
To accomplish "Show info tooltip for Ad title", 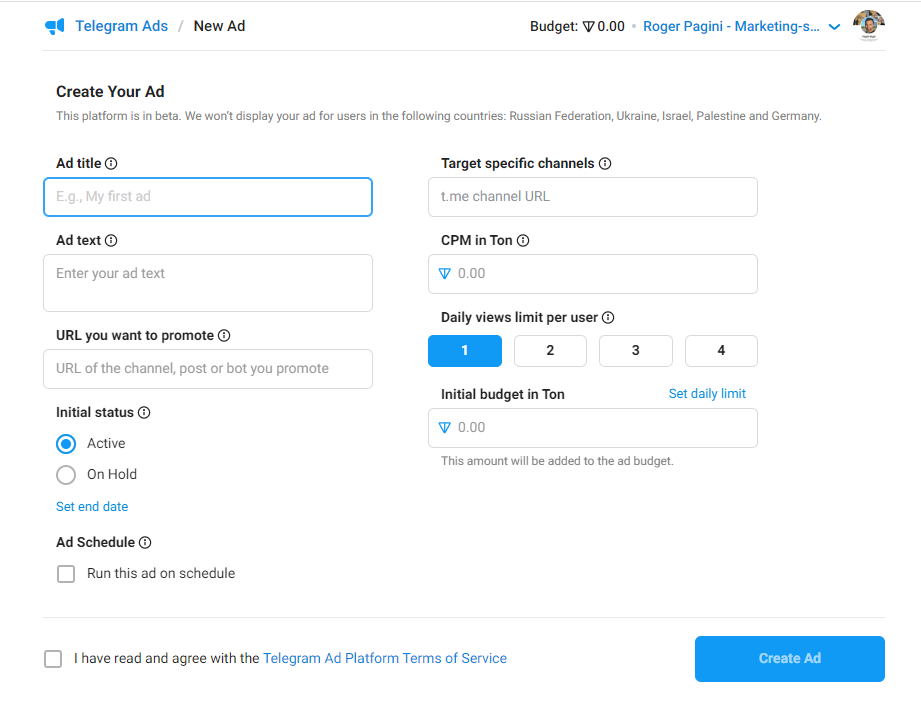I will 111,163.
